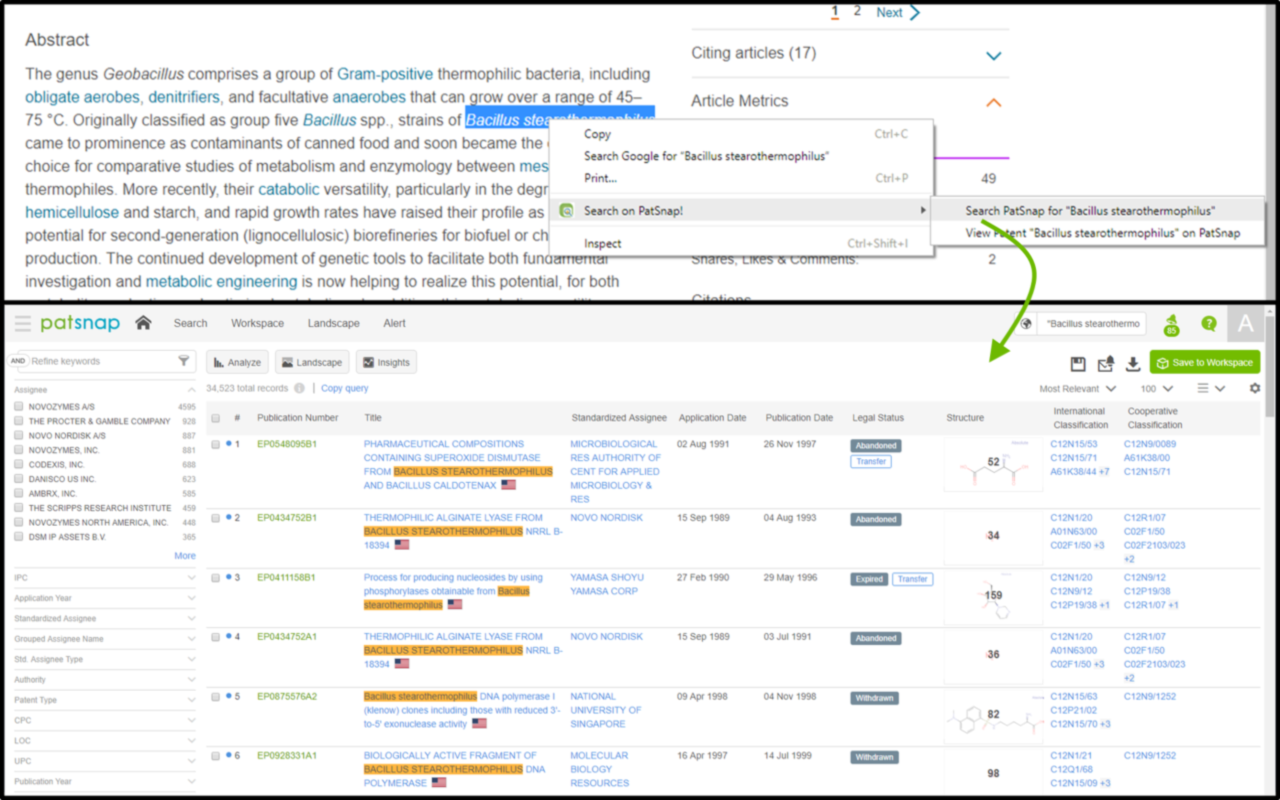1280x800 pixels.
Task: Check DSM IP ASSETS B.V. filter
Action: (19, 537)
